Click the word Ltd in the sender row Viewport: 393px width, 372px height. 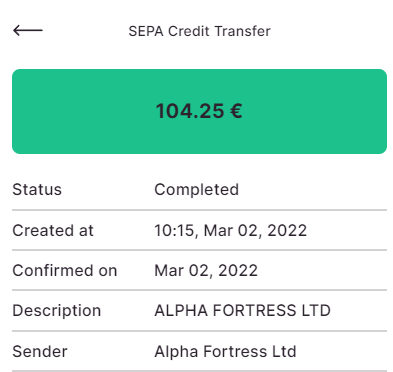pos(284,352)
